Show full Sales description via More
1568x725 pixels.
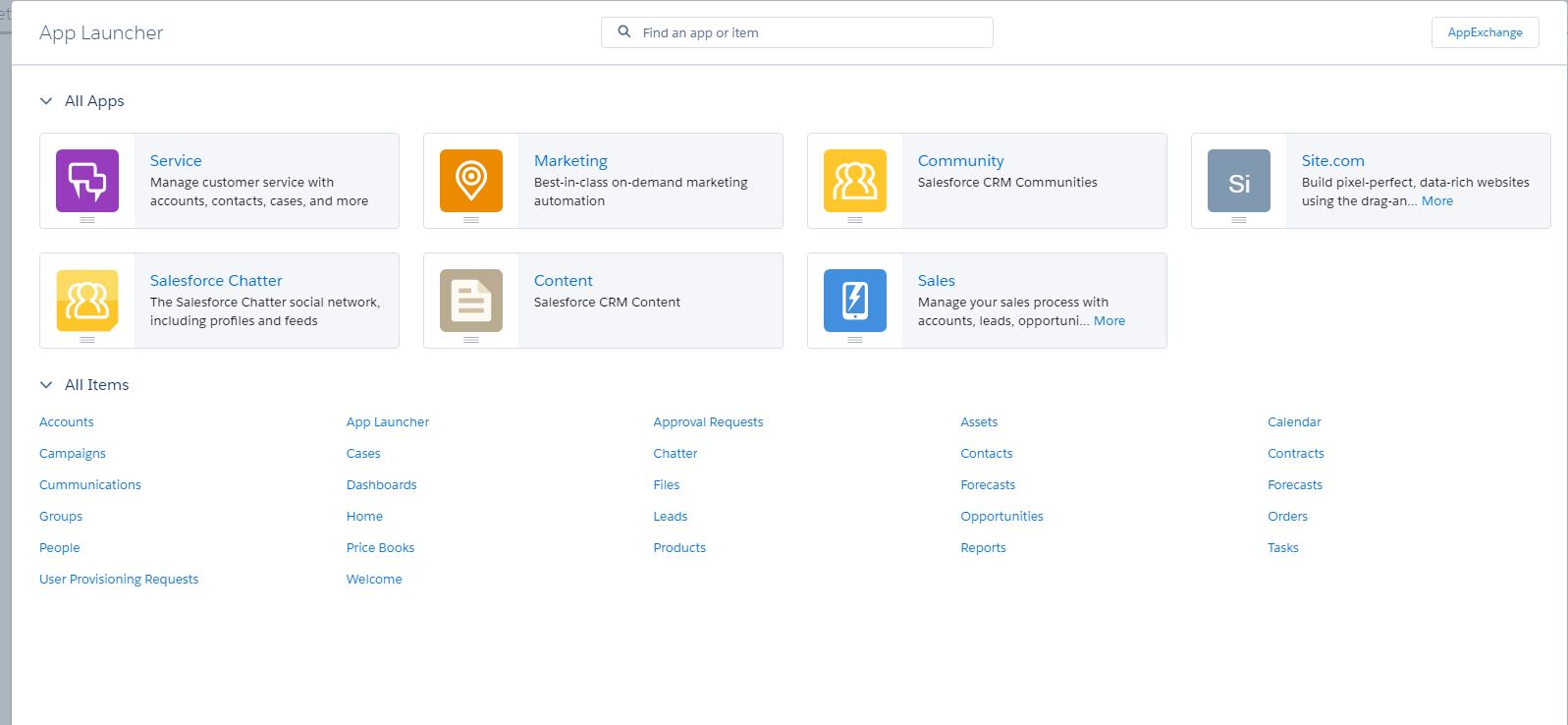1108,321
